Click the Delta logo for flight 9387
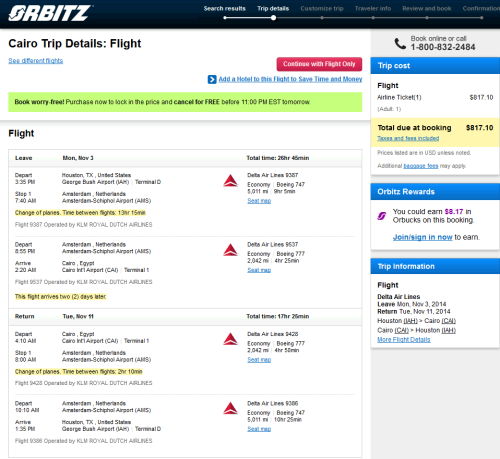The height and width of the screenshot is (459, 500). coord(230,181)
